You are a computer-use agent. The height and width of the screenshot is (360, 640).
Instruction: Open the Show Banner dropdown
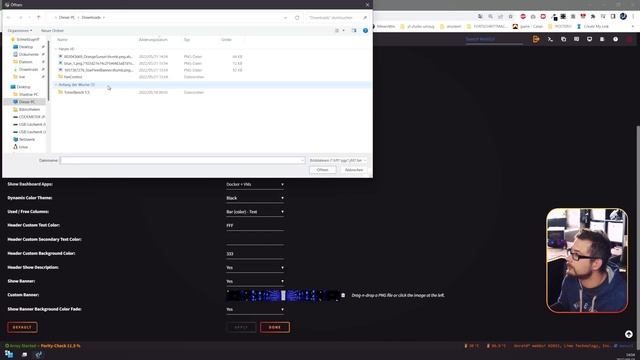point(255,281)
